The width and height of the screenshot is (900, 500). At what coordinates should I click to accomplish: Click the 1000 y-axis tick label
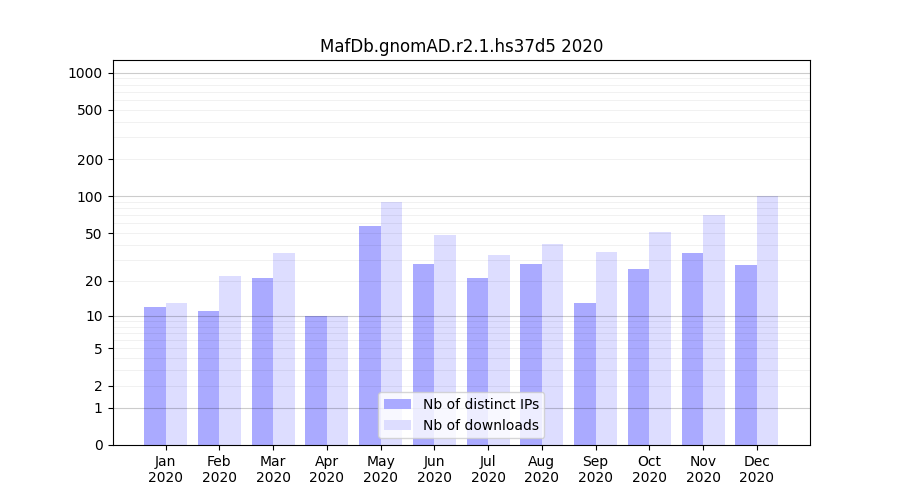pos(85,73)
